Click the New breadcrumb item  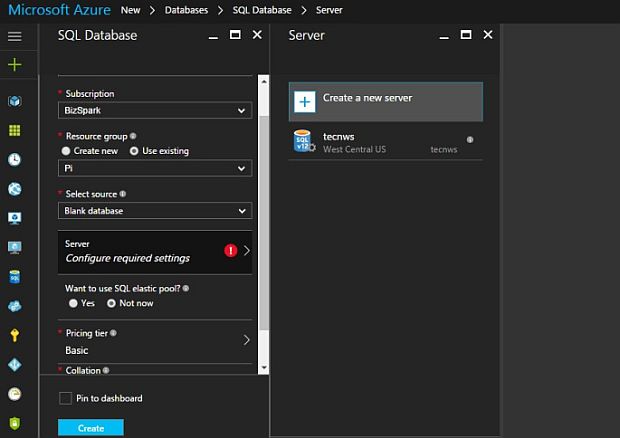point(130,10)
